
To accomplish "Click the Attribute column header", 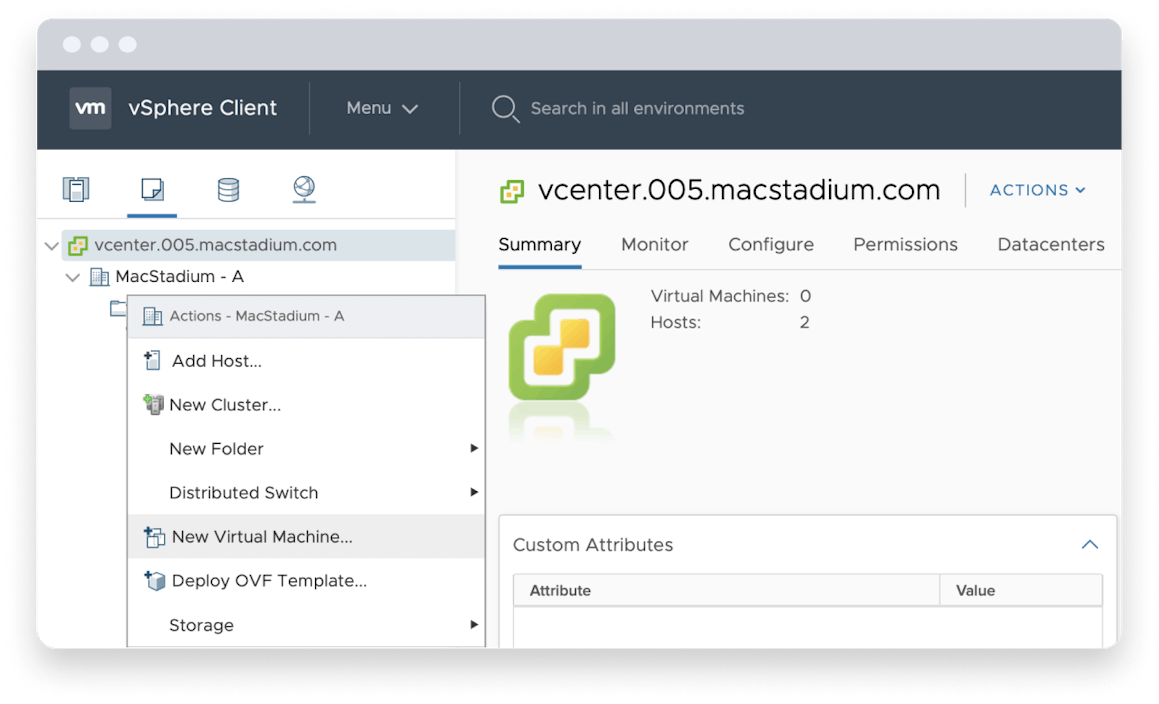I will [x=727, y=591].
